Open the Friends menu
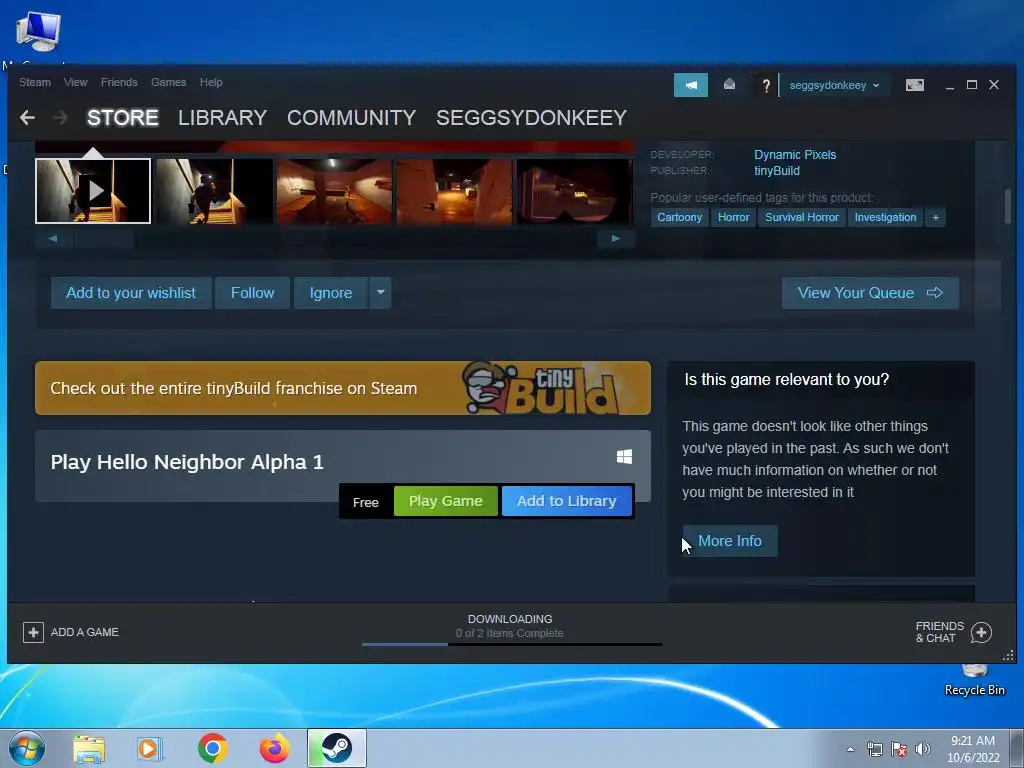 click(119, 82)
